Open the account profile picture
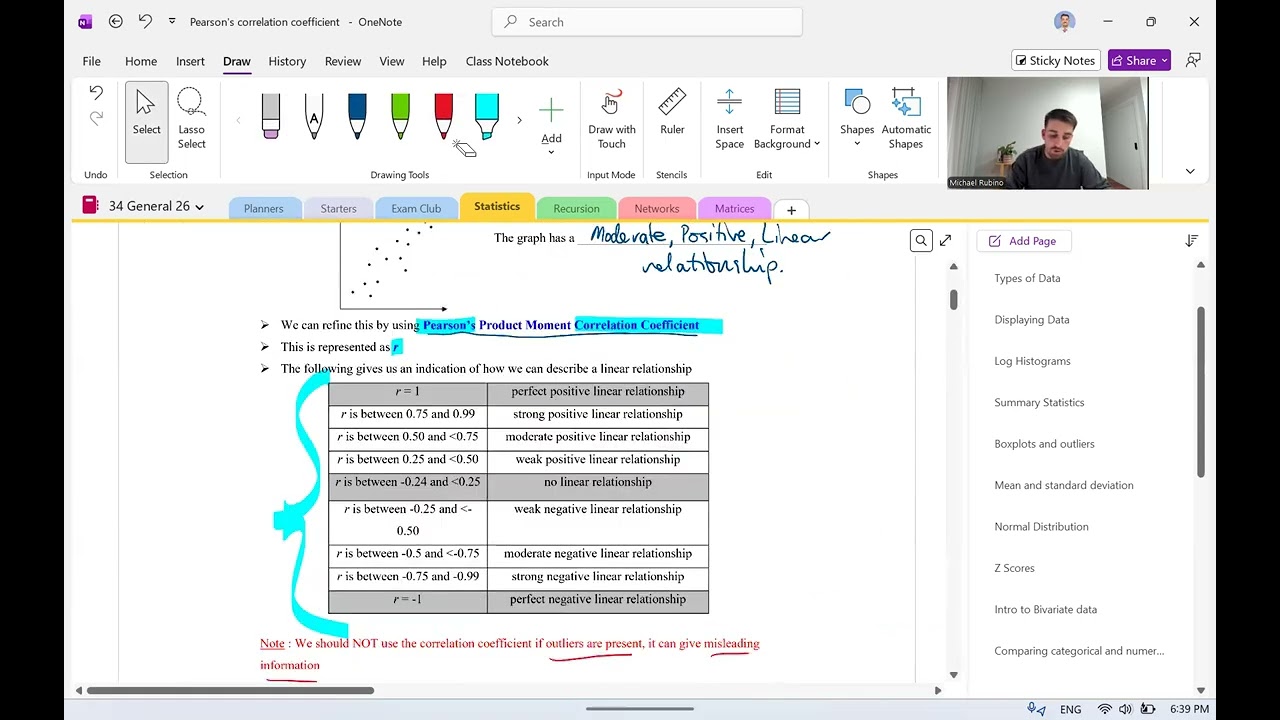This screenshot has width=1280, height=720. pos(1064,21)
